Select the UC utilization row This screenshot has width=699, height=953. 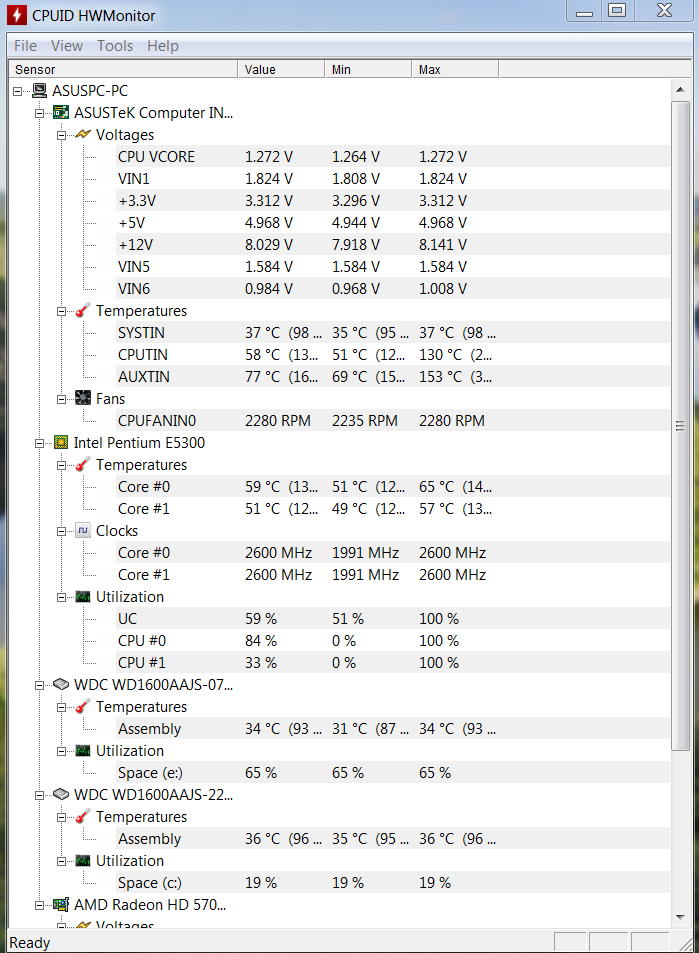[393, 619]
